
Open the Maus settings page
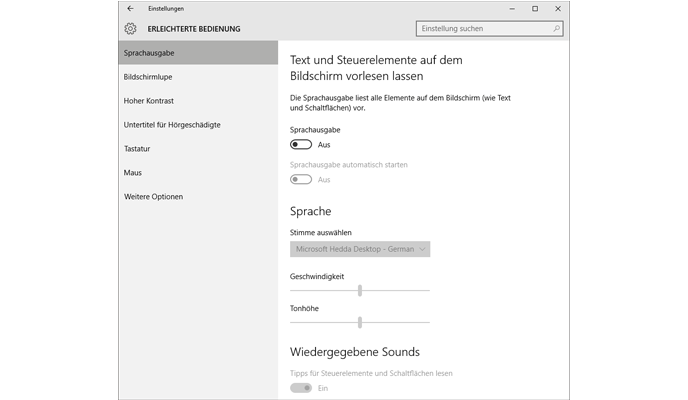(x=133, y=173)
